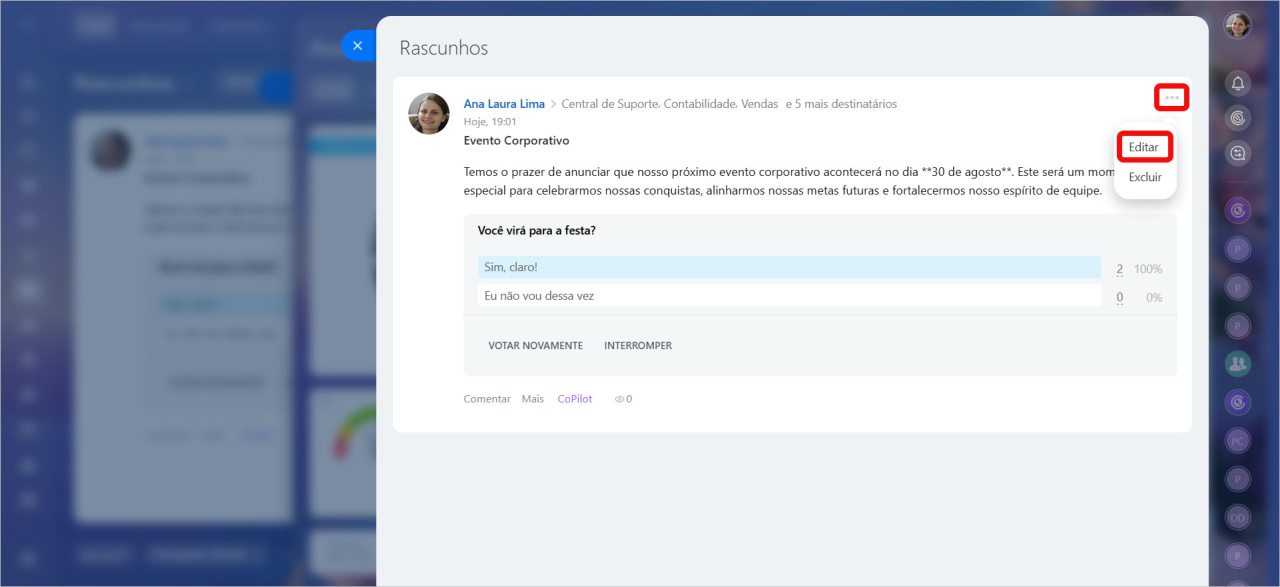The width and height of the screenshot is (1280, 587).
Task: Expand the Mais options under post
Action: point(533,399)
